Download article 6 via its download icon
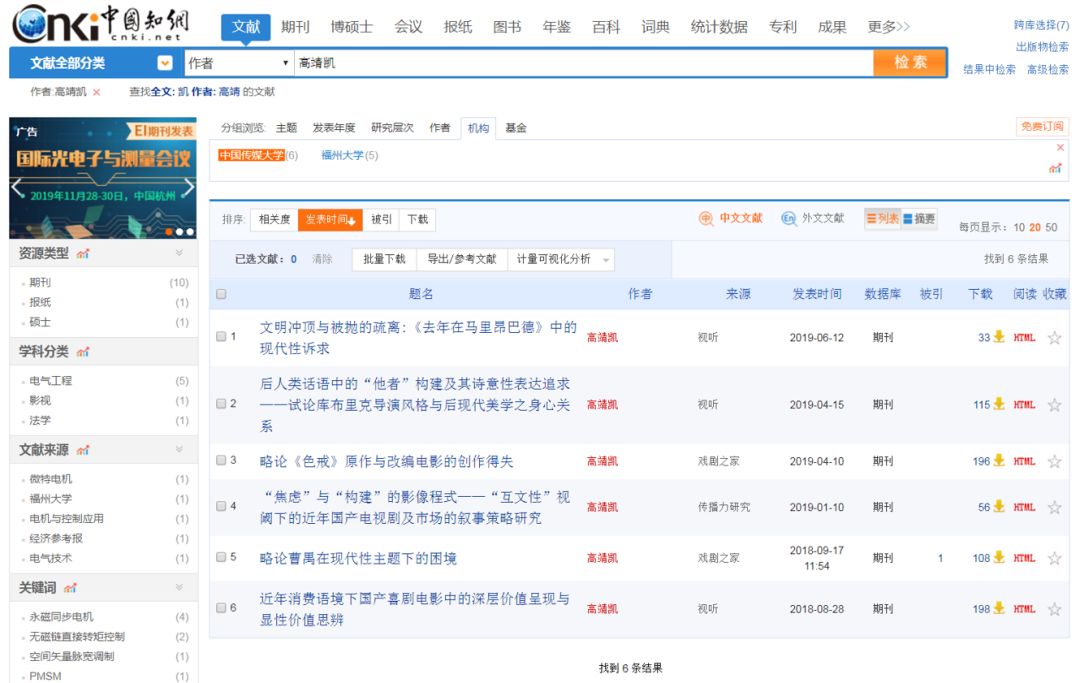Screen dimensions: 1080x683 point(999,609)
